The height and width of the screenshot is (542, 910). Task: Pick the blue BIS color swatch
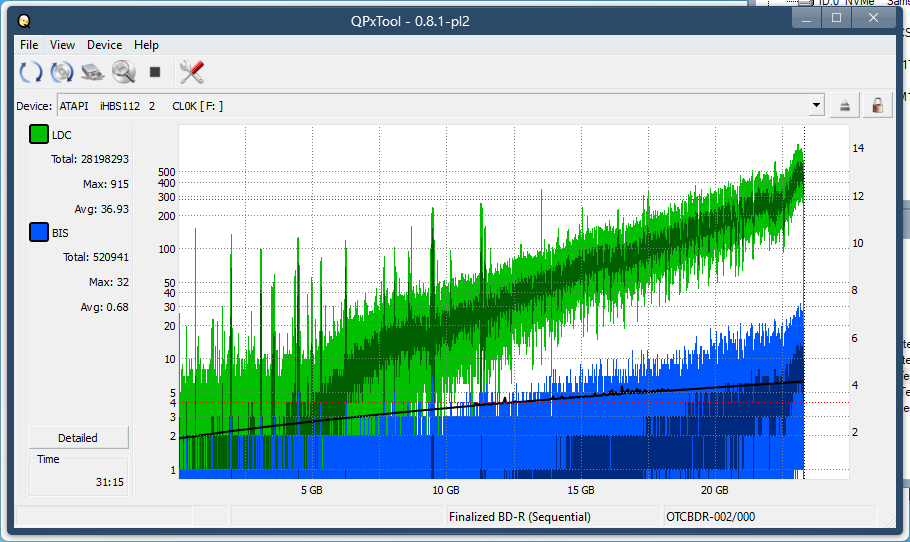(x=39, y=232)
